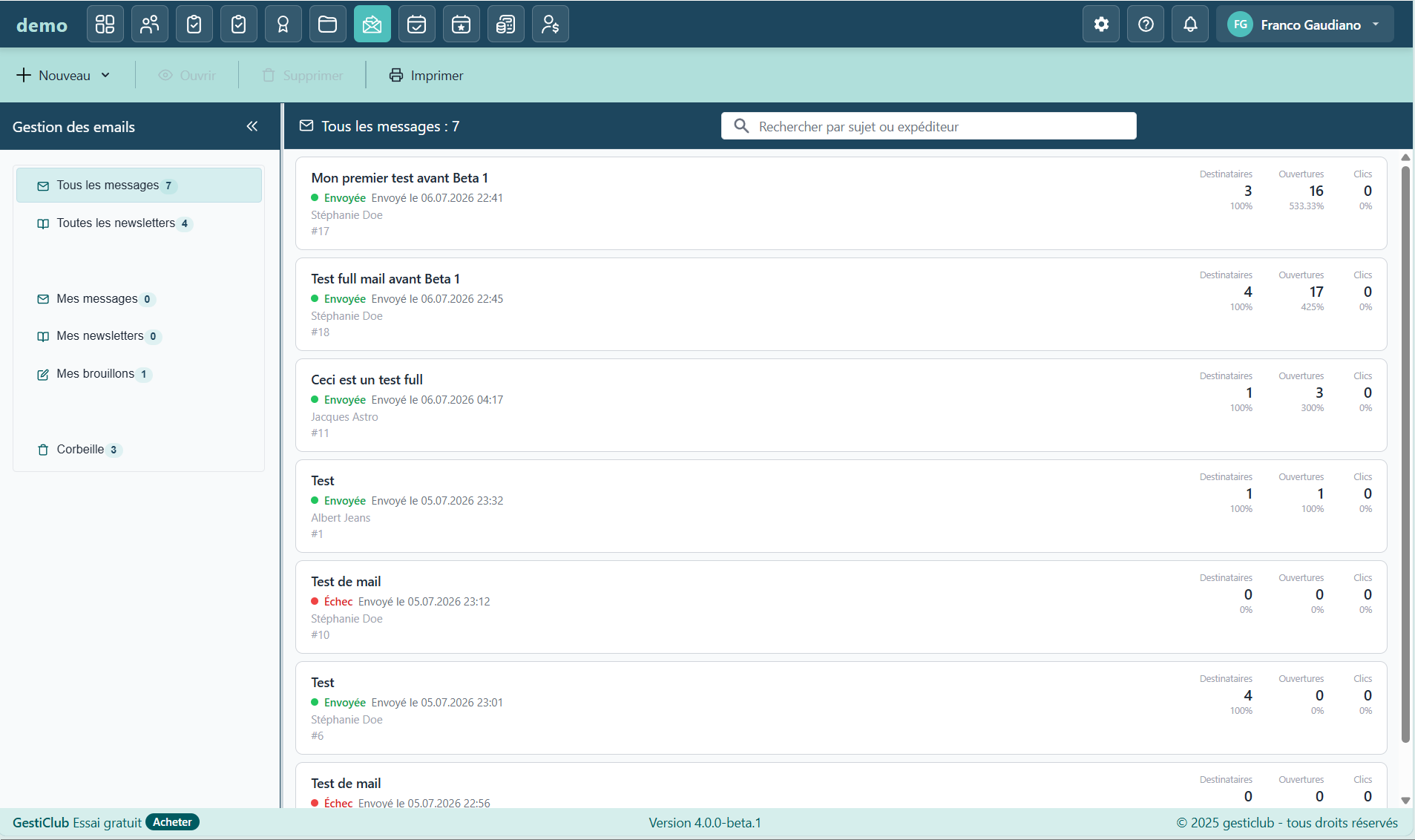The height and width of the screenshot is (840, 1415).
Task: Click the Toutes les newsletters count badge 4
Action: pyautogui.click(x=185, y=223)
